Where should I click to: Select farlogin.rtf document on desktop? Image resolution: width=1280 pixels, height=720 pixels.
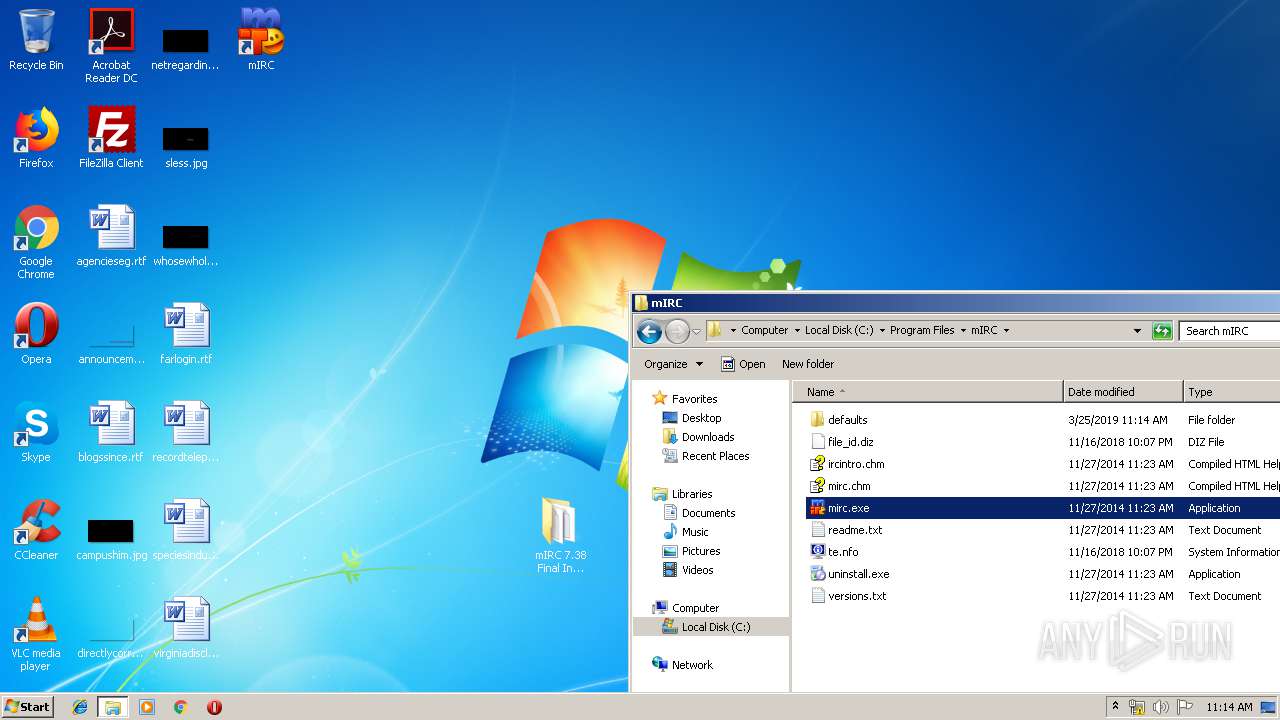(186, 334)
